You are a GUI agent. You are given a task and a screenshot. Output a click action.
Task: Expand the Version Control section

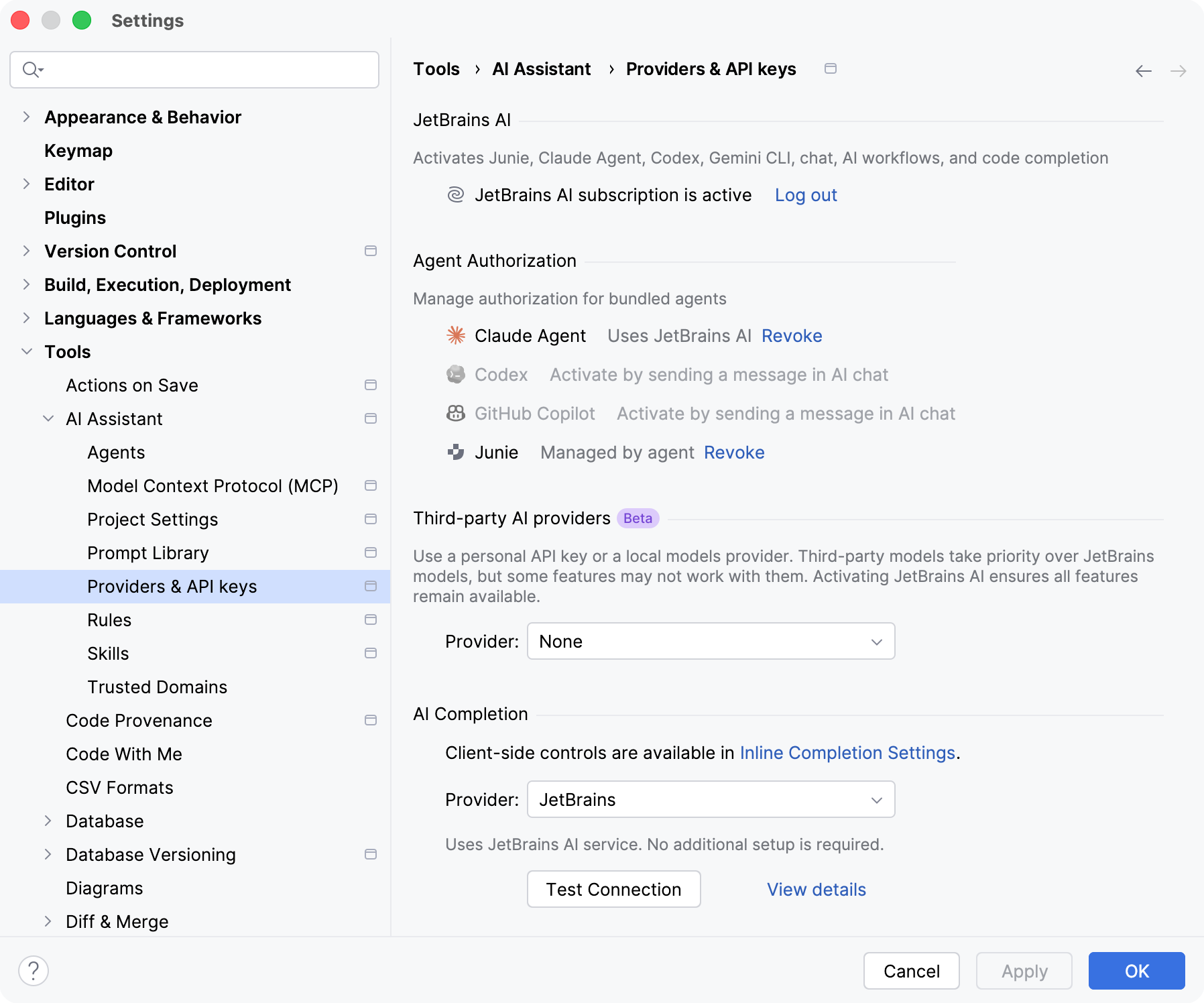26,251
